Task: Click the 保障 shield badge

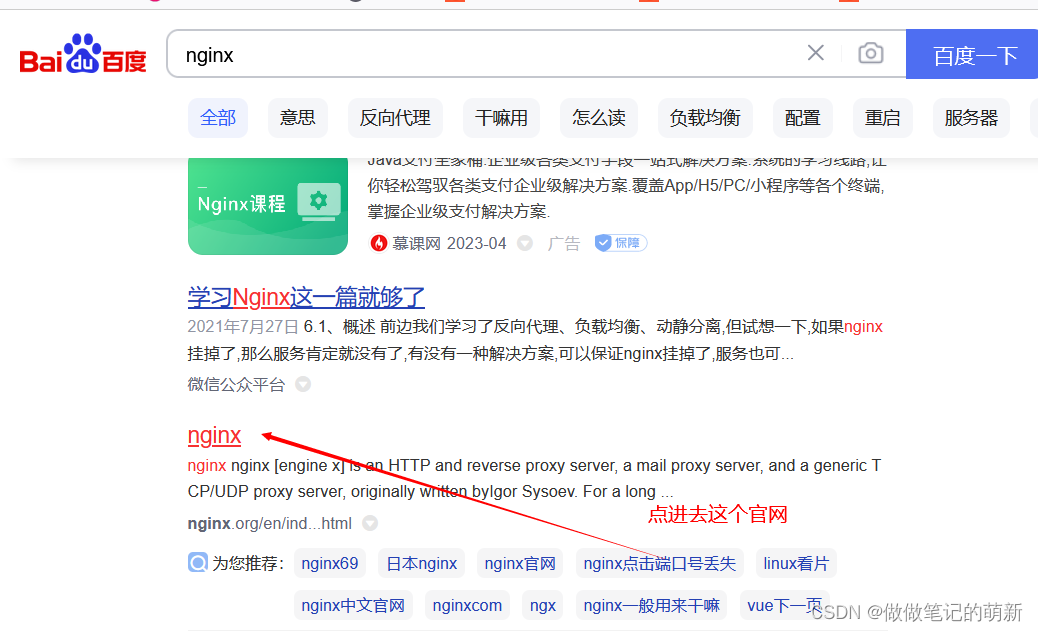Action: coord(620,243)
